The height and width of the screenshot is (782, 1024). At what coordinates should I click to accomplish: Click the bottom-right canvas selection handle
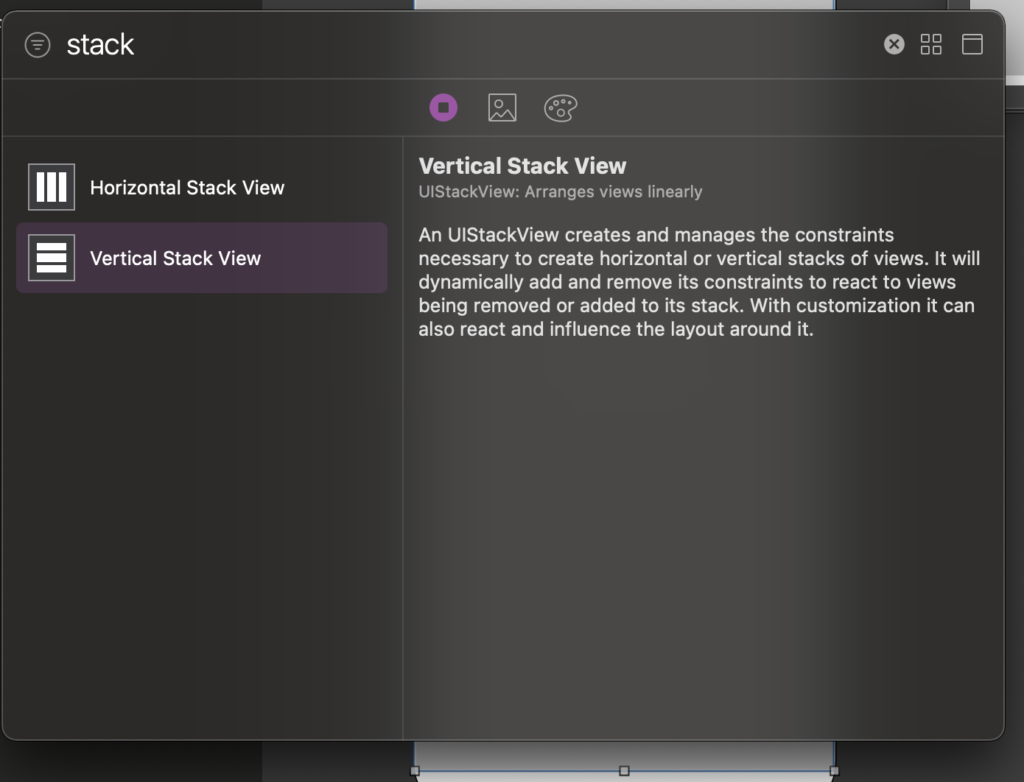click(834, 771)
